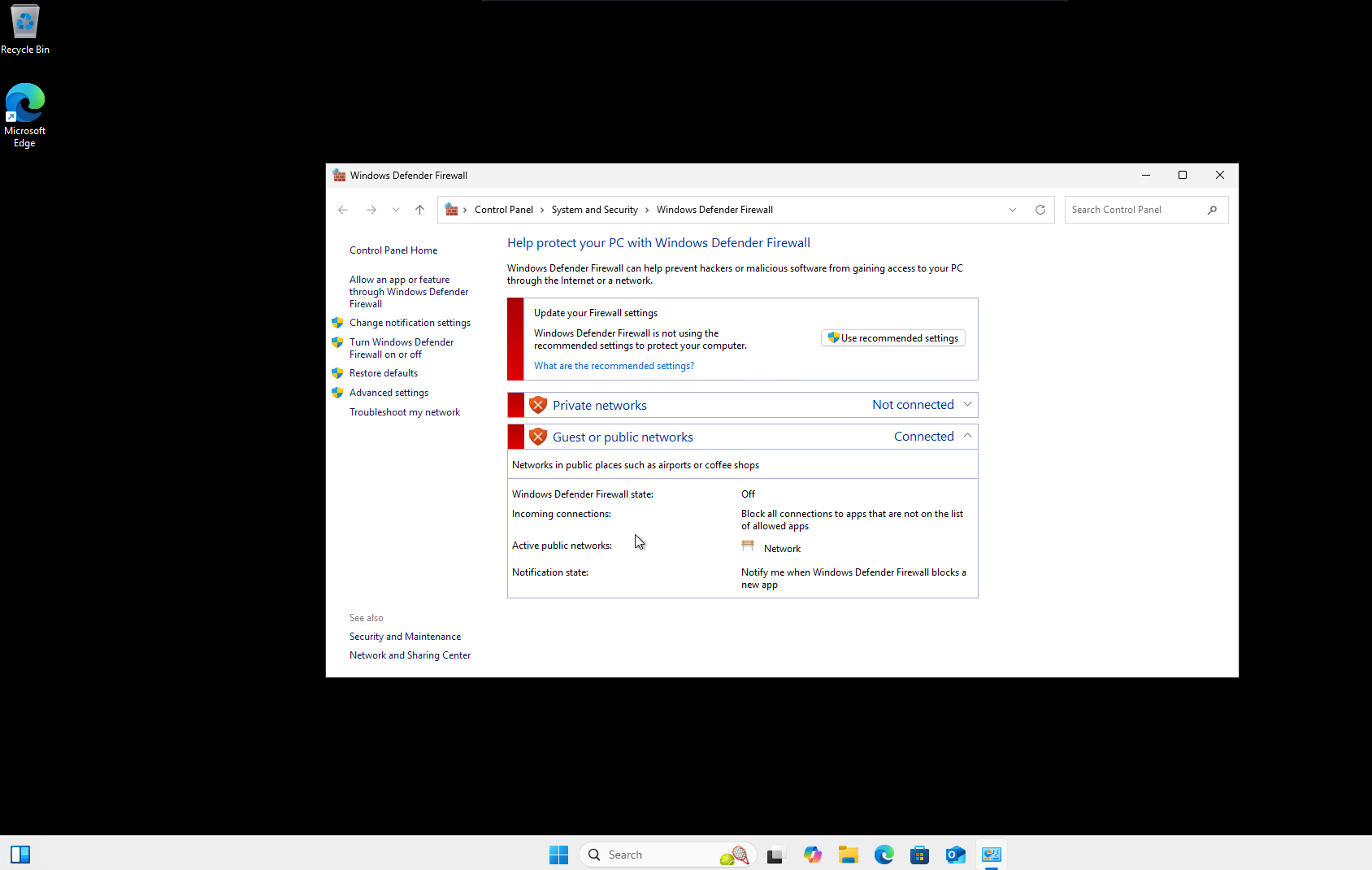The height and width of the screenshot is (870, 1372).
Task: Click the taskbar Search box
Action: coord(668,855)
